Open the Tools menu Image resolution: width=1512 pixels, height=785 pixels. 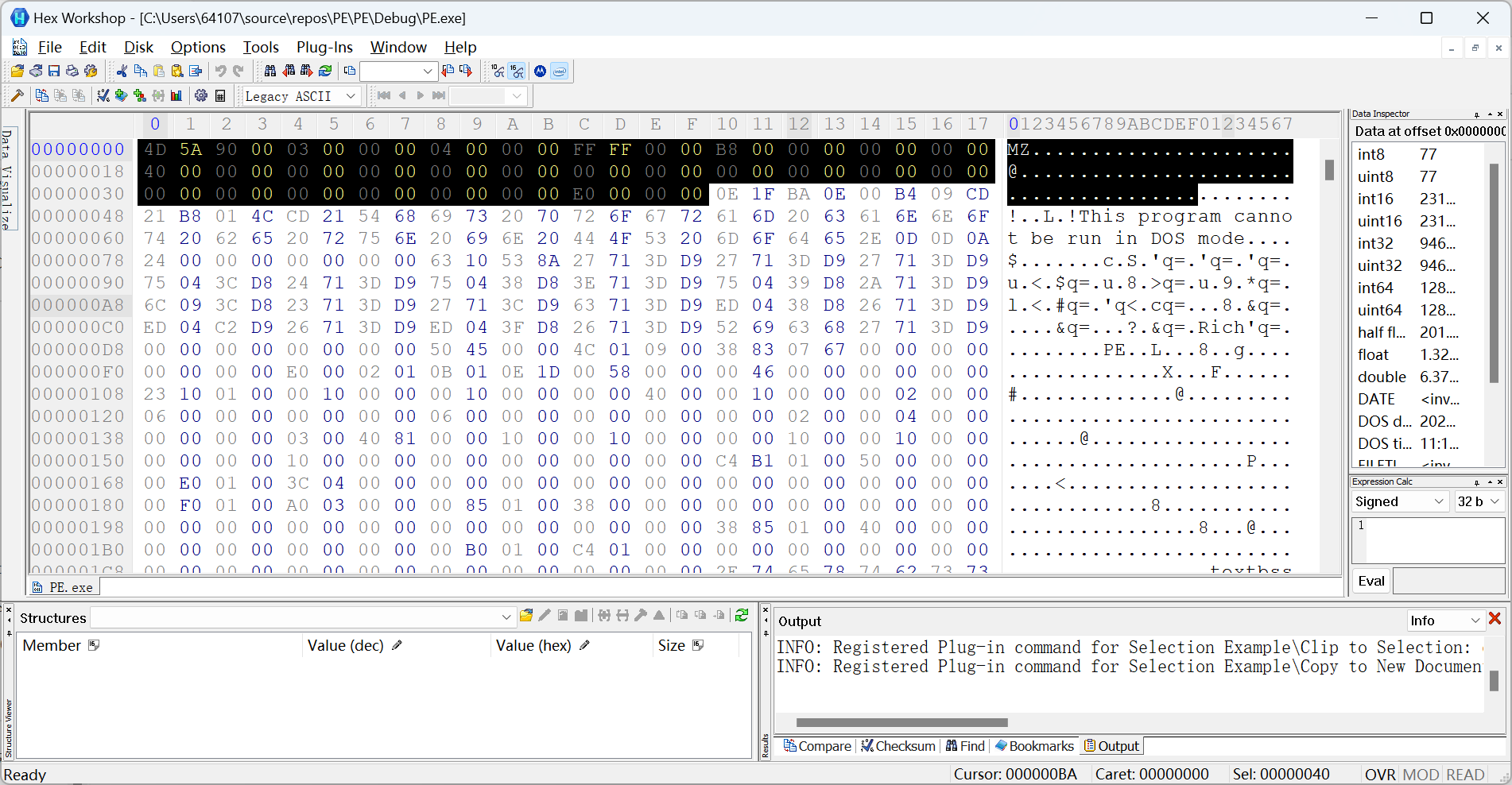pyautogui.click(x=261, y=47)
